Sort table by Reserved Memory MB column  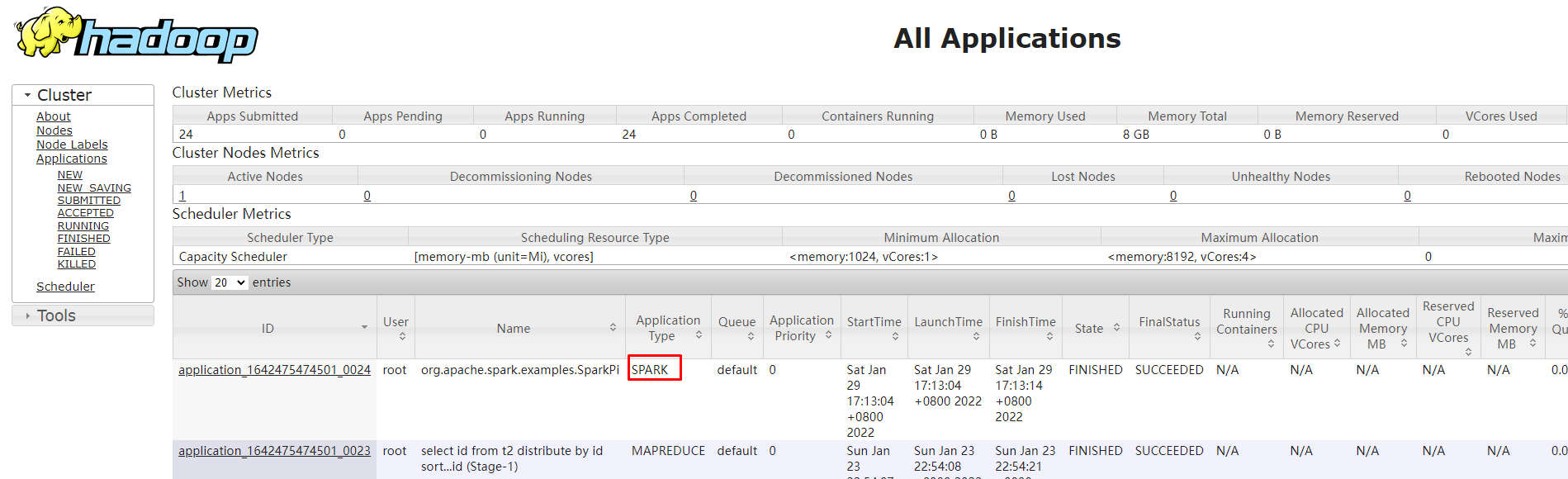pos(1513,328)
